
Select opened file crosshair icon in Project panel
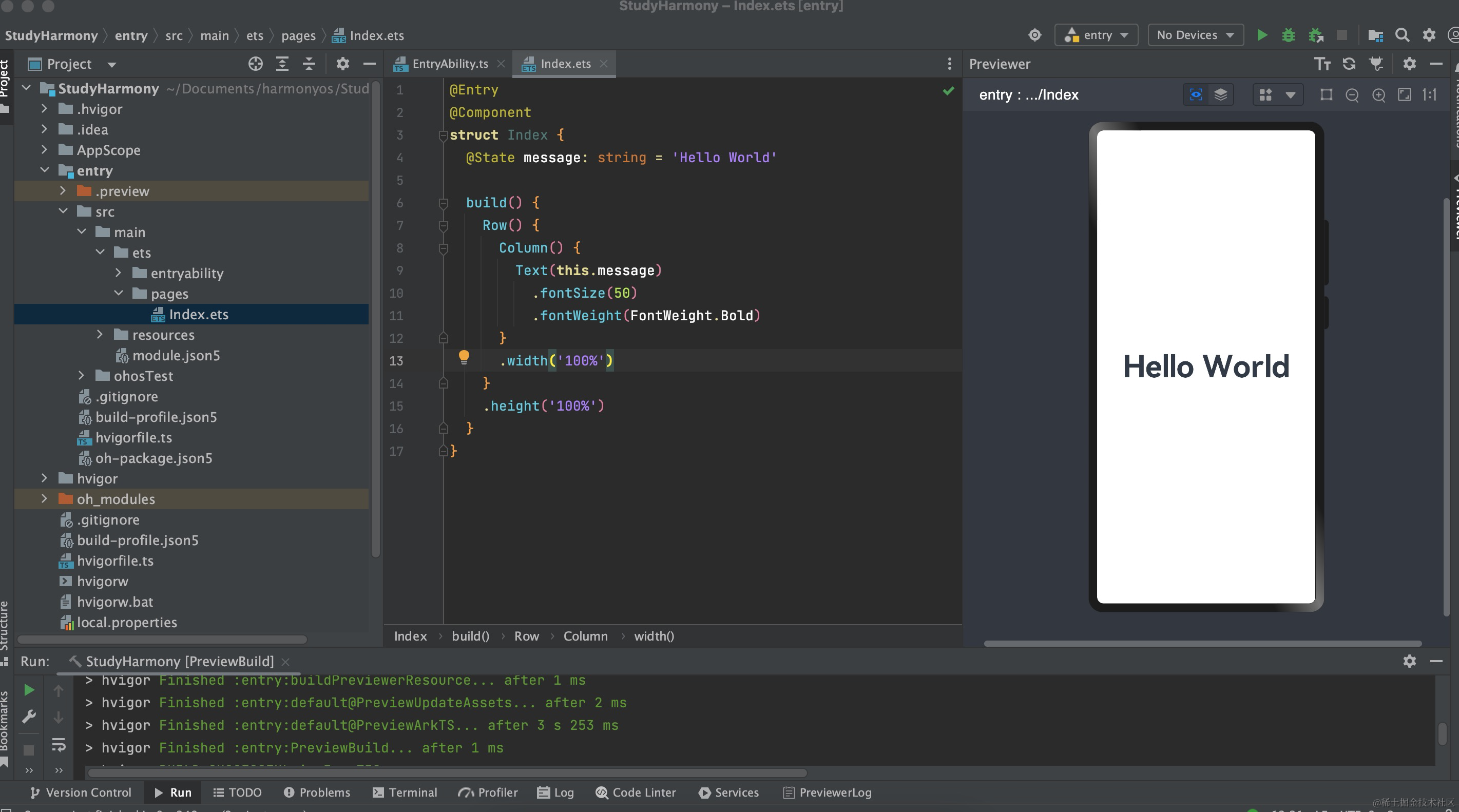(x=256, y=64)
